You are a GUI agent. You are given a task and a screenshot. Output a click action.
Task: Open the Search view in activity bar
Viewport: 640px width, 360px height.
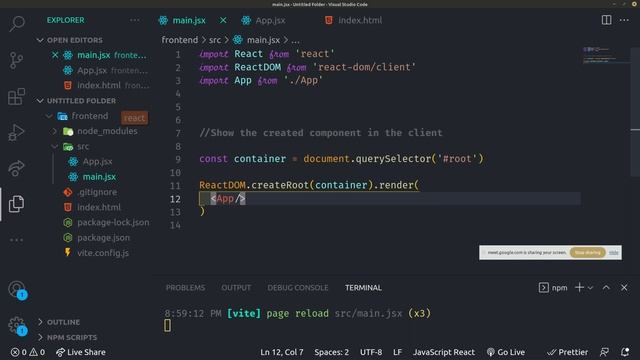coord(17,23)
